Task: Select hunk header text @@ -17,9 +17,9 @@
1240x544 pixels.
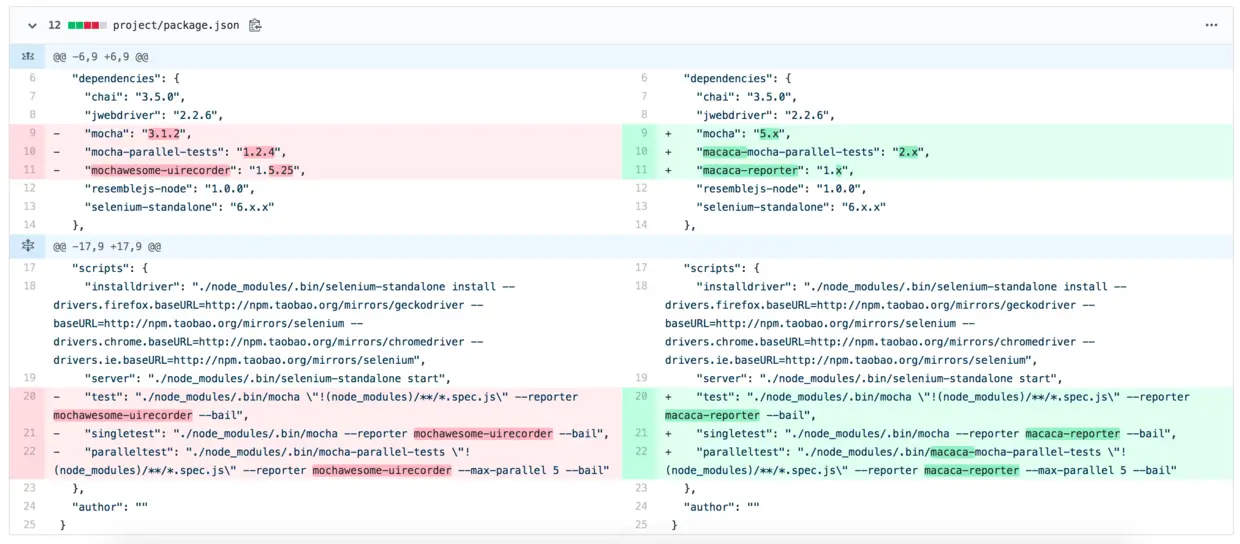Action: (107, 246)
